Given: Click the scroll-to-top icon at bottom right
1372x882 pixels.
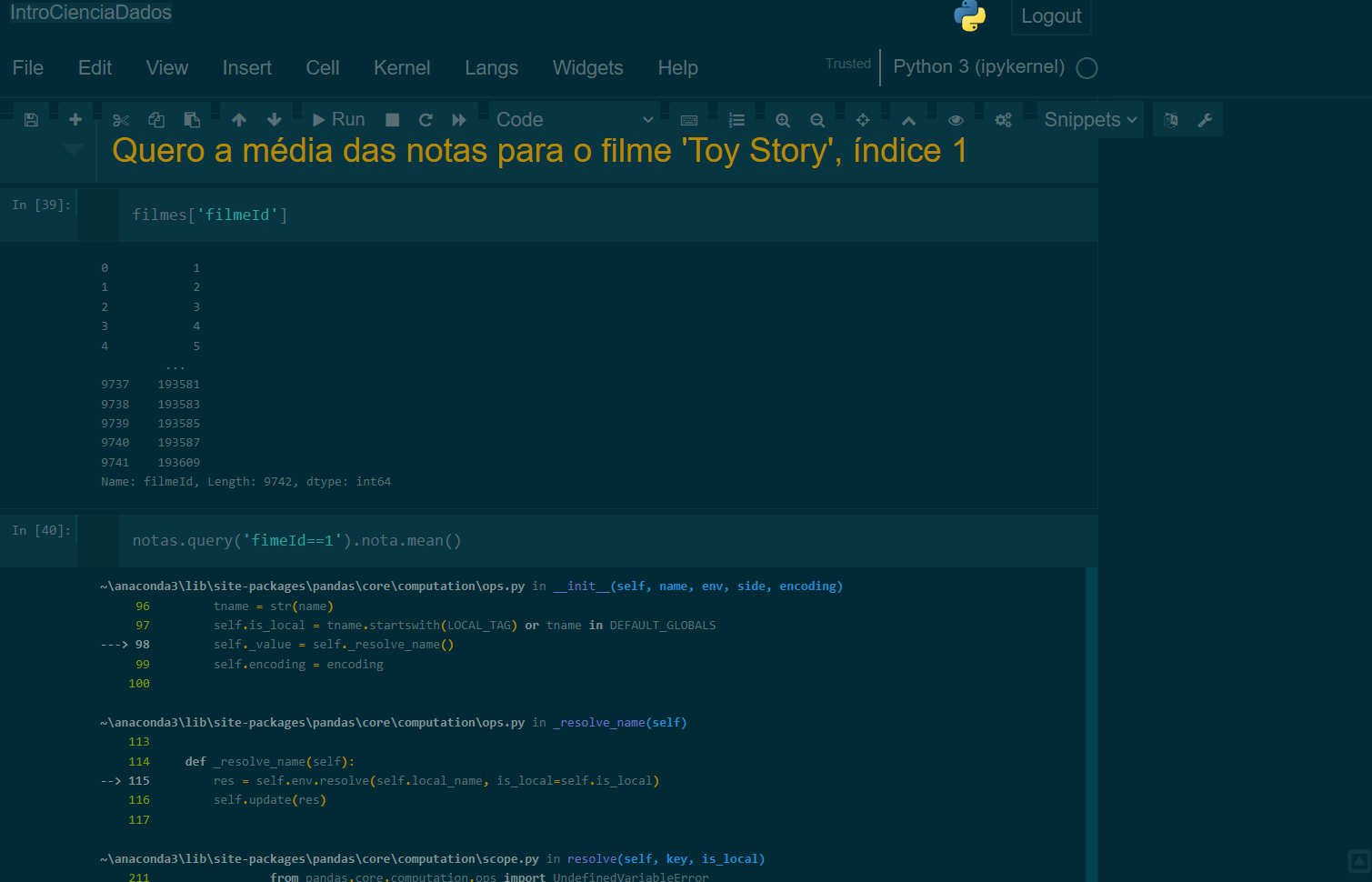Looking at the screenshot, I should (1359, 861).
